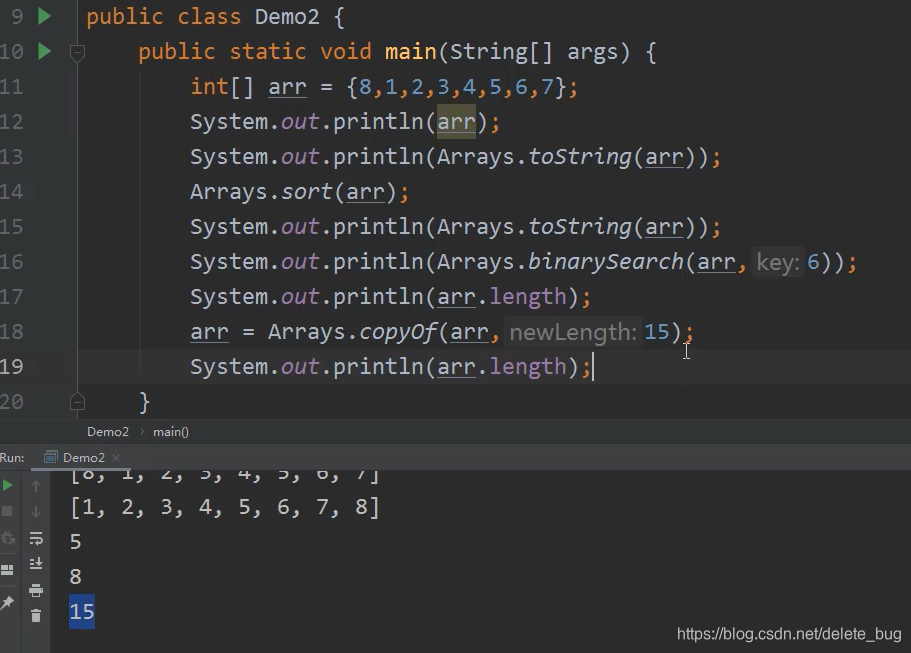Click line number 19 in the gutter
911x653 pixels.
point(12,367)
